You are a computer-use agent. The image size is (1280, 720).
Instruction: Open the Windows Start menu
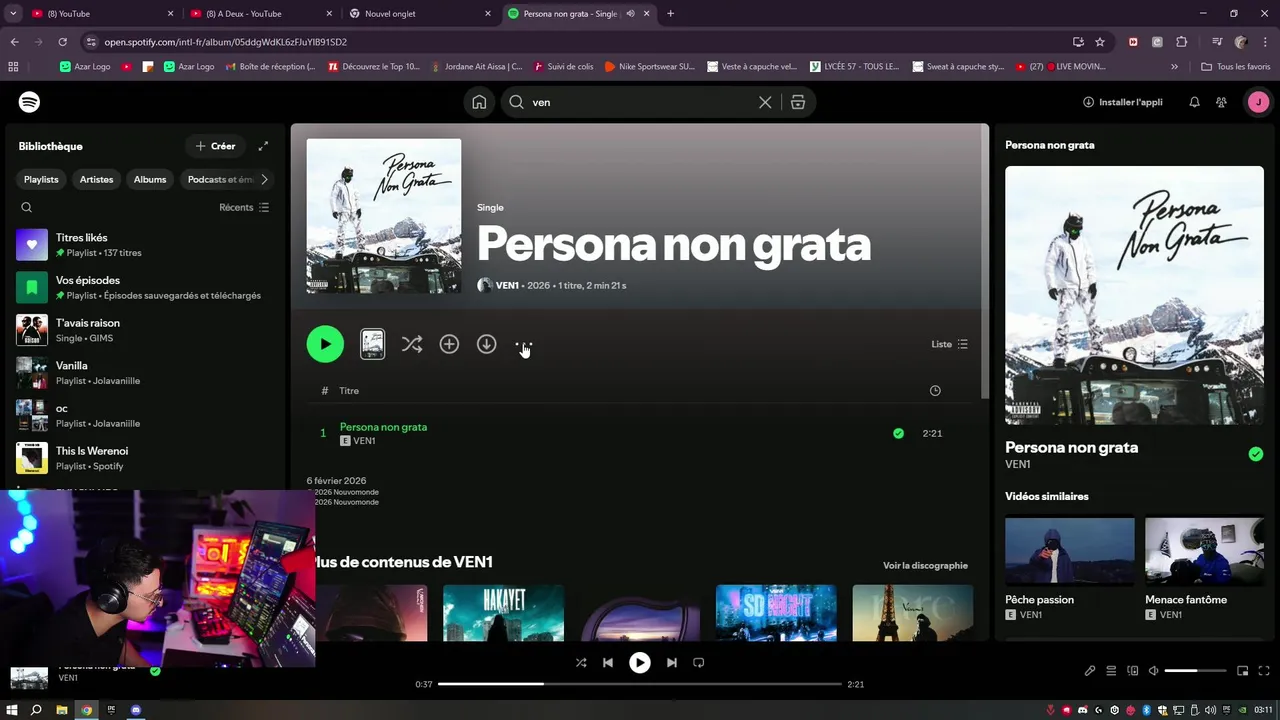coord(13,710)
